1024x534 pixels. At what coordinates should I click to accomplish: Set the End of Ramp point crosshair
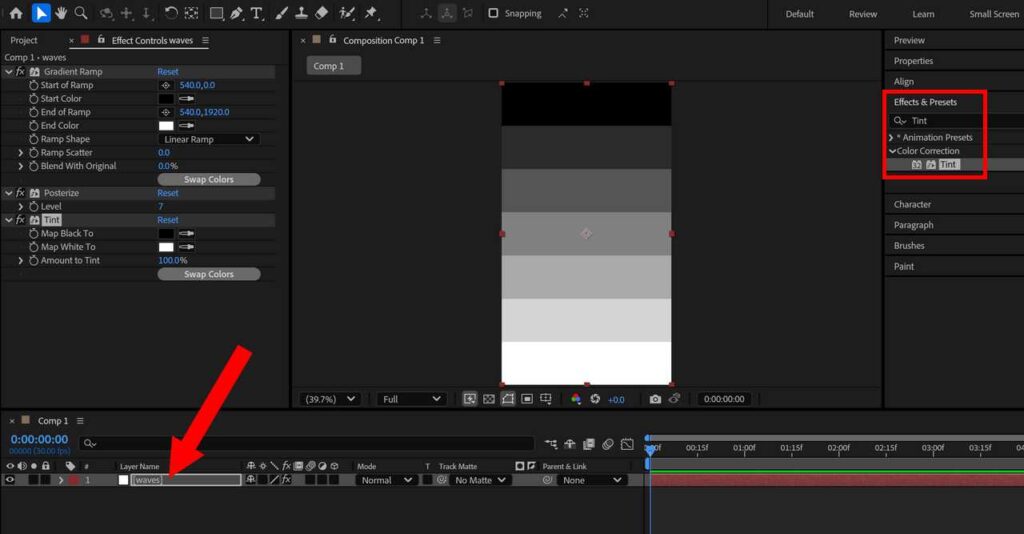[166, 112]
